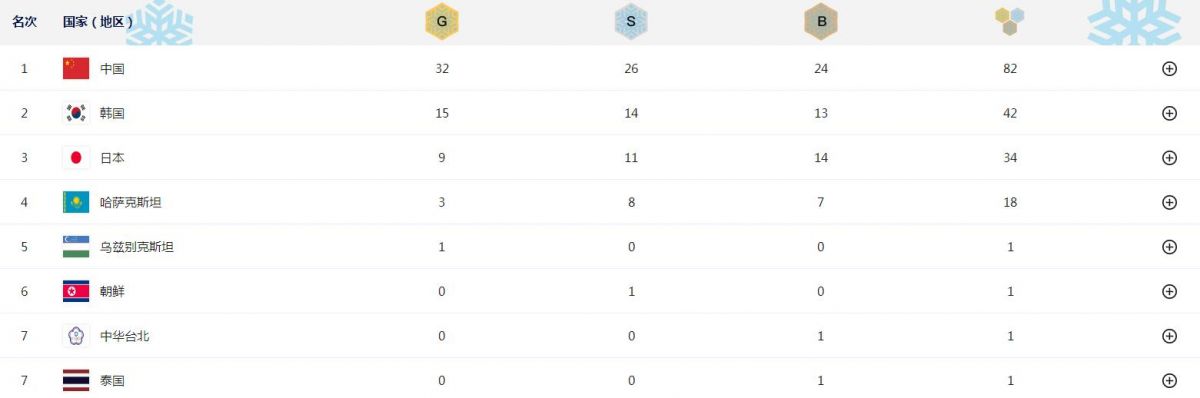Screen dimensions: 1200x398
Task: Open the 乌兹别克斯坦 country link
Action: [137, 247]
